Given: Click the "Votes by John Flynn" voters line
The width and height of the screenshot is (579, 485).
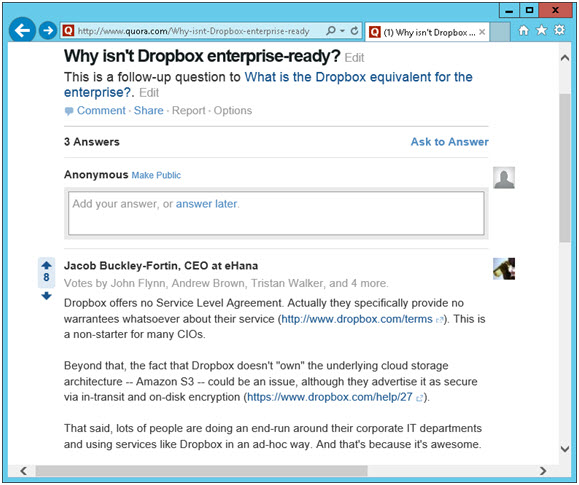Looking at the screenshot, I should pyautogui.click(x=226, y=283).
